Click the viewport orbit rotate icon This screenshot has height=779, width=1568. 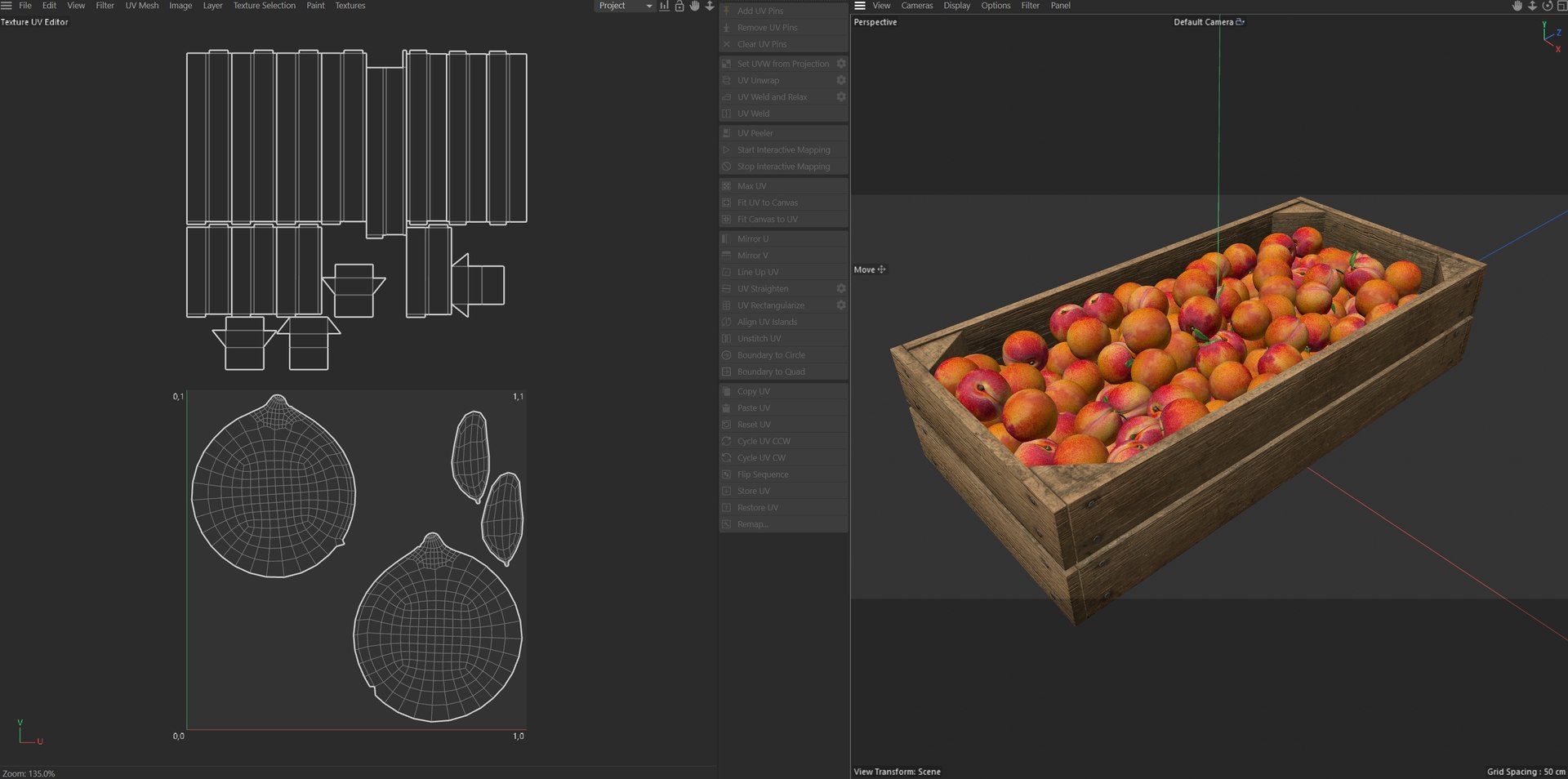(1547, 6)
